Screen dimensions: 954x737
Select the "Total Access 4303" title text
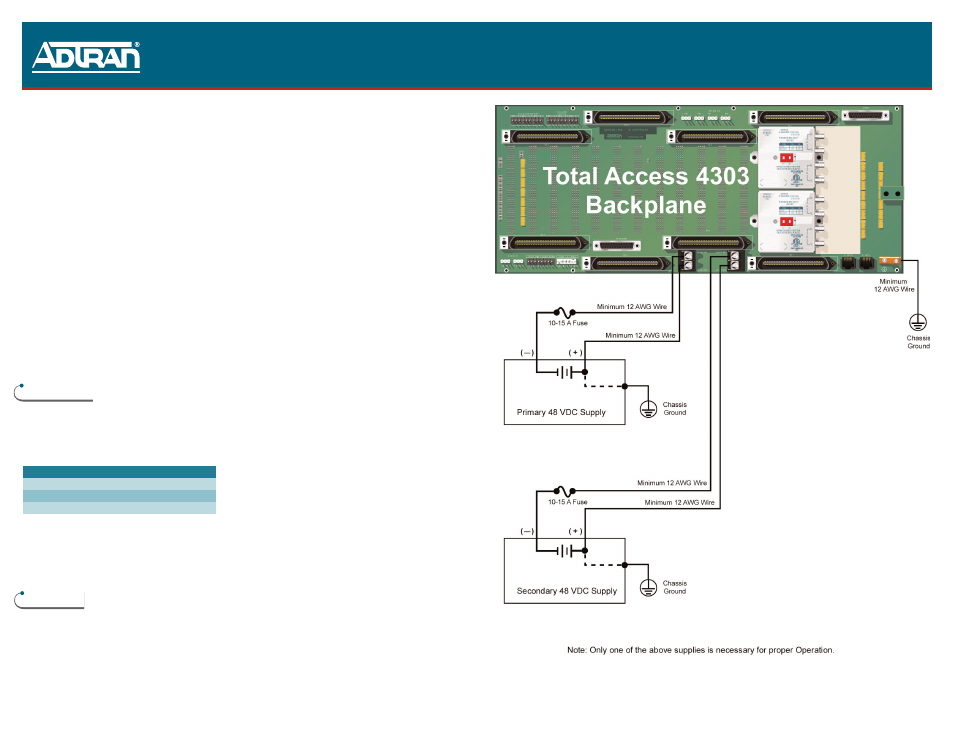[x=646, y=176]
